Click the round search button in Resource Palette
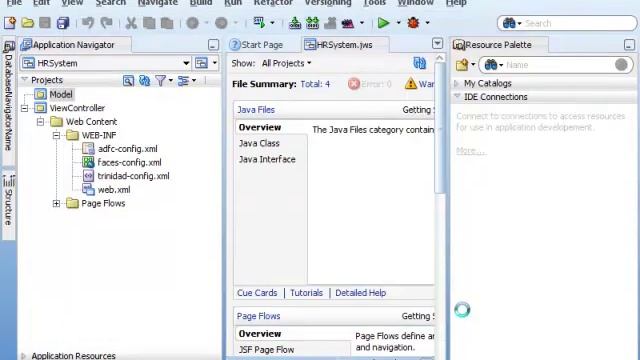This screenshot has height=360, width=640. 621,64
